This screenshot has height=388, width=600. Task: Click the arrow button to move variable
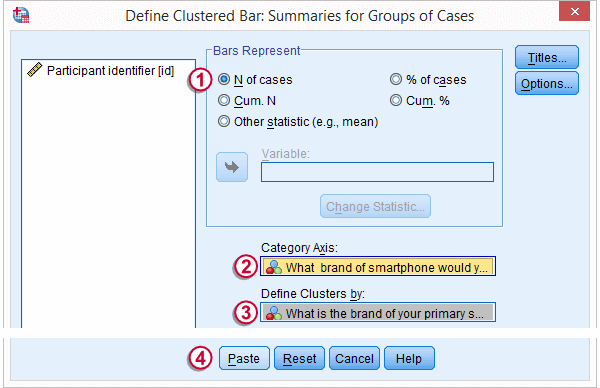[232, 167]
